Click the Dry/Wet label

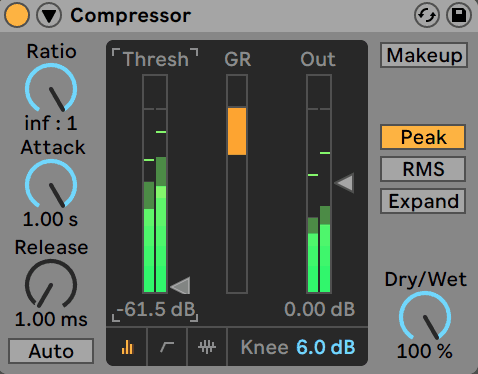(426, 279)
